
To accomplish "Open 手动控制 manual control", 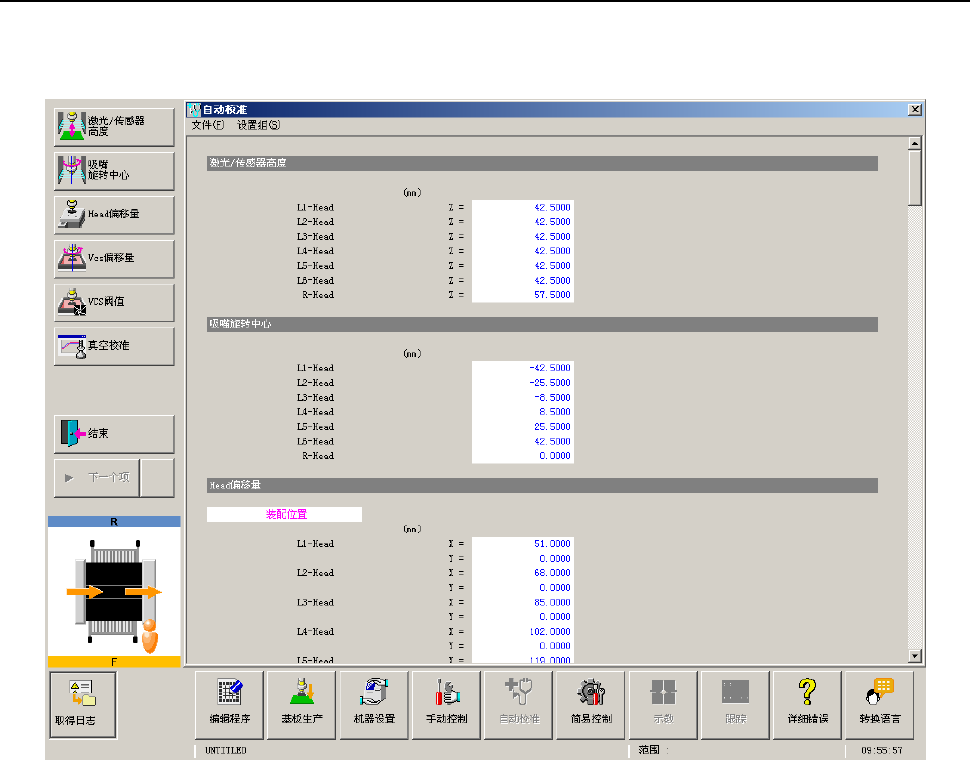I will (446, 705).
